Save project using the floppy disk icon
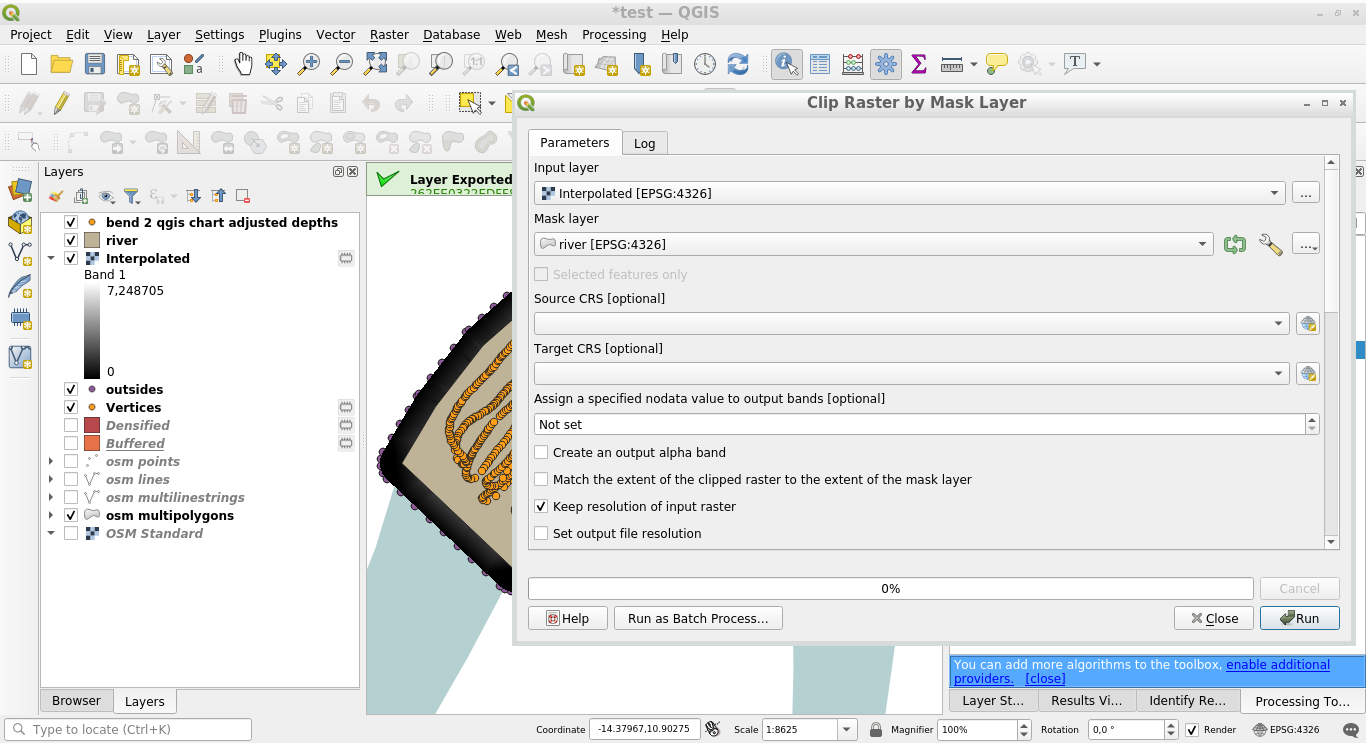Screen dimensions: 1366x743 [95, 64]
